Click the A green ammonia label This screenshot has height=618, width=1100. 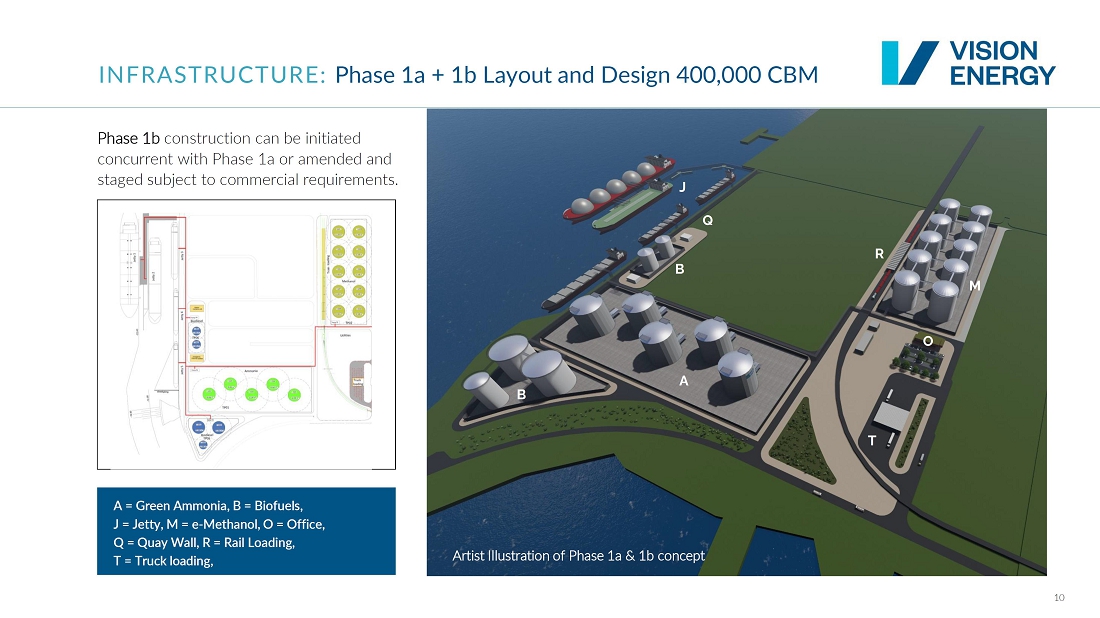point(684,380)
